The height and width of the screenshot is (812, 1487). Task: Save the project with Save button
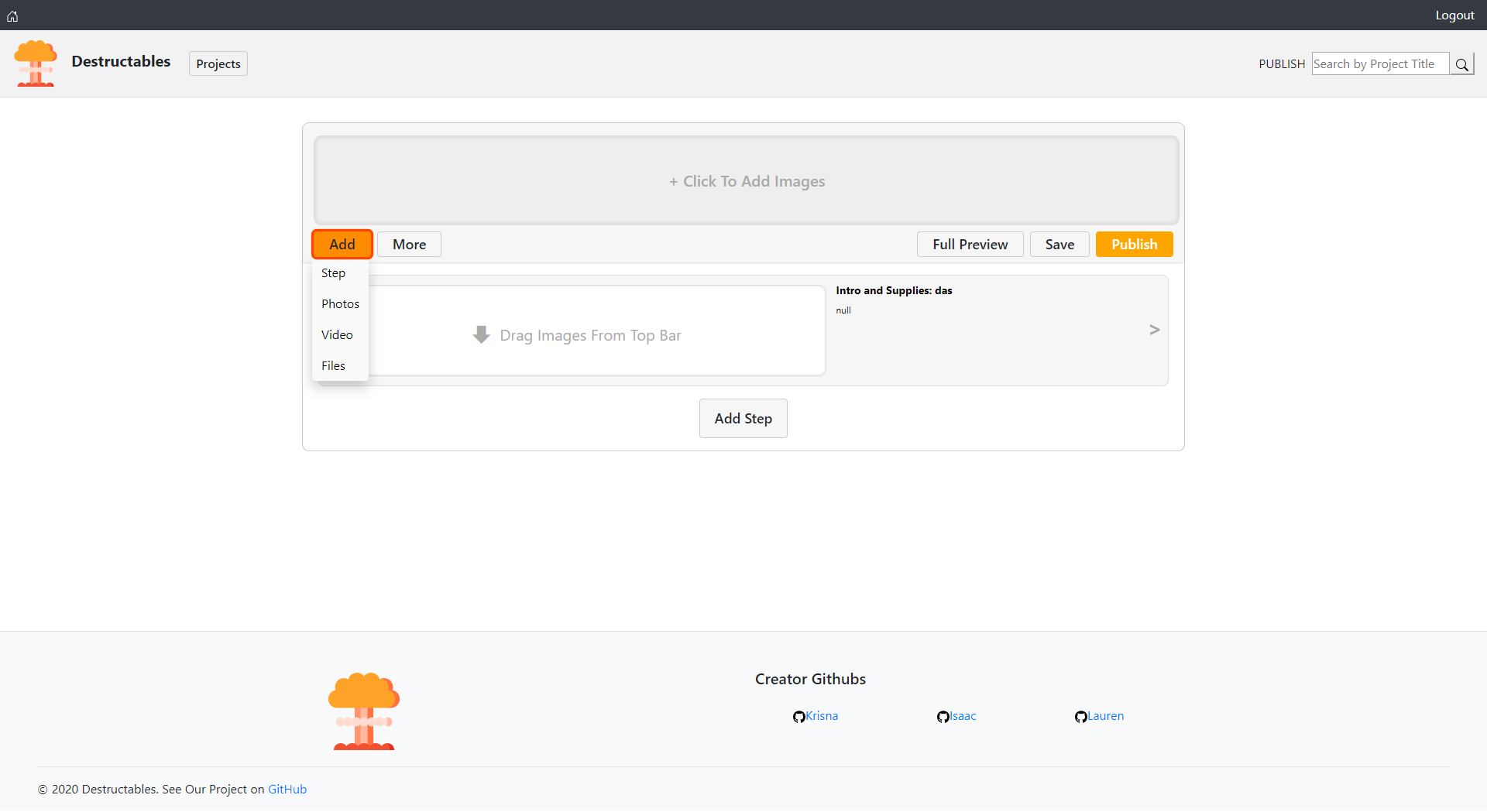pos(1059,245)
